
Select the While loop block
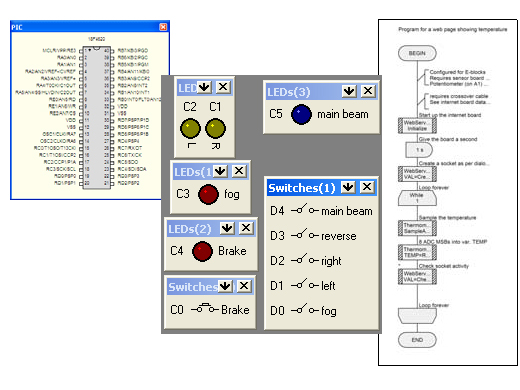coord(417,198)
